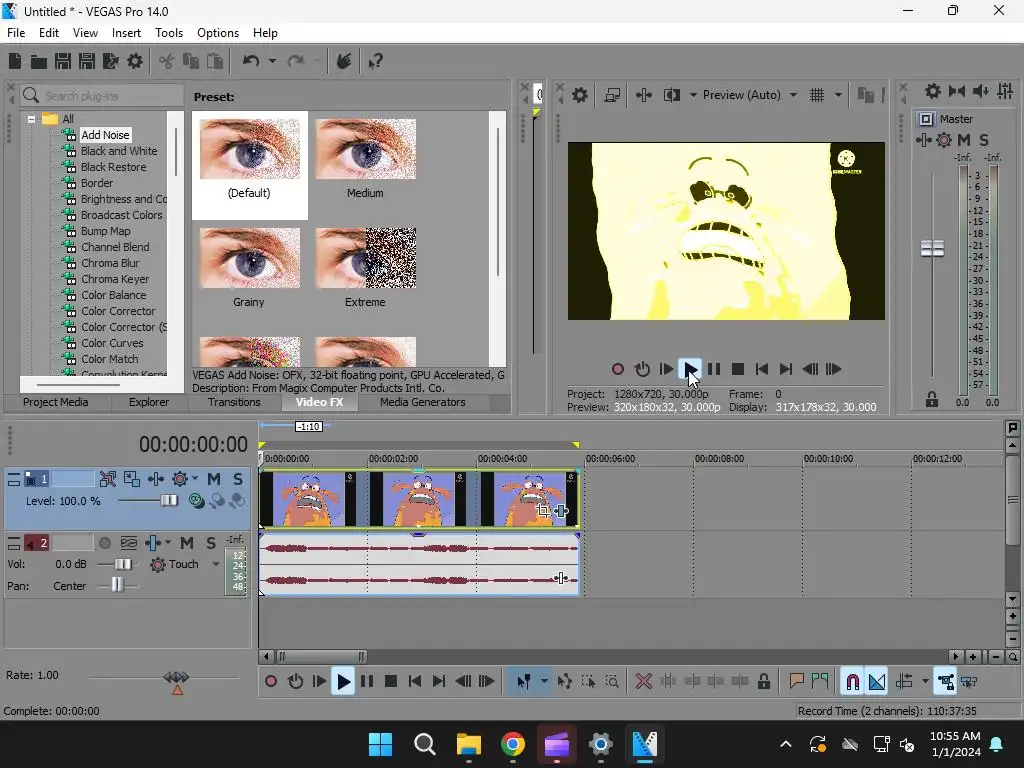
Task: Select the Normal Edit tool icon
Action: [x=523, y=682]
